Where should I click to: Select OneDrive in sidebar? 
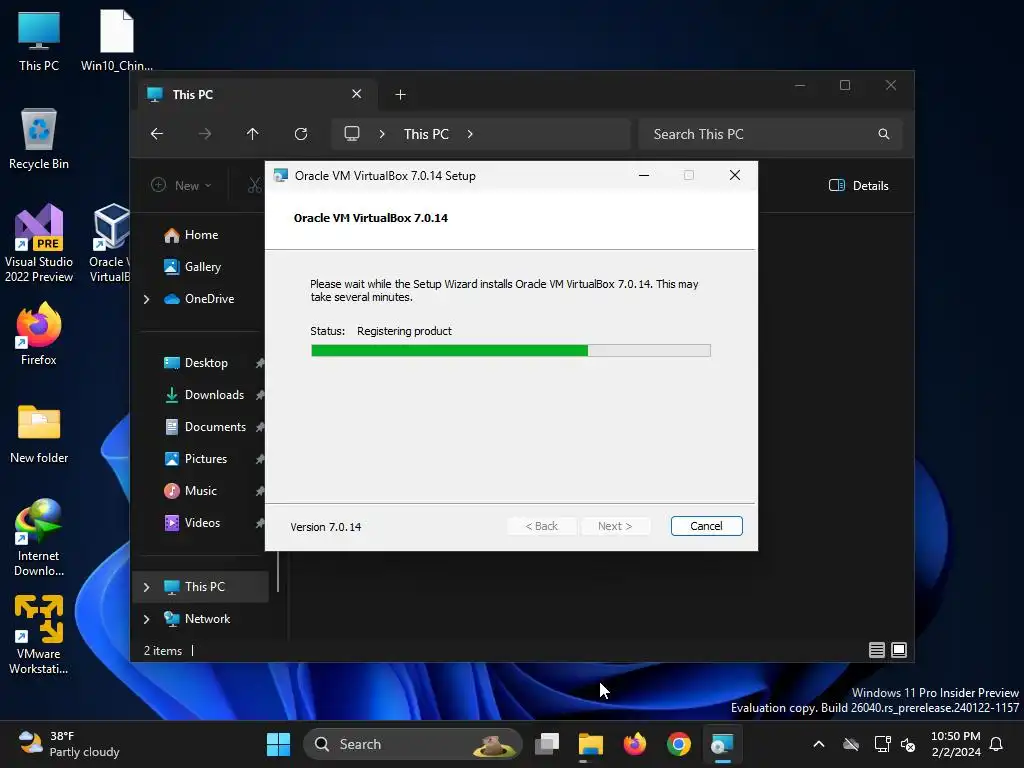coord(209,298)
